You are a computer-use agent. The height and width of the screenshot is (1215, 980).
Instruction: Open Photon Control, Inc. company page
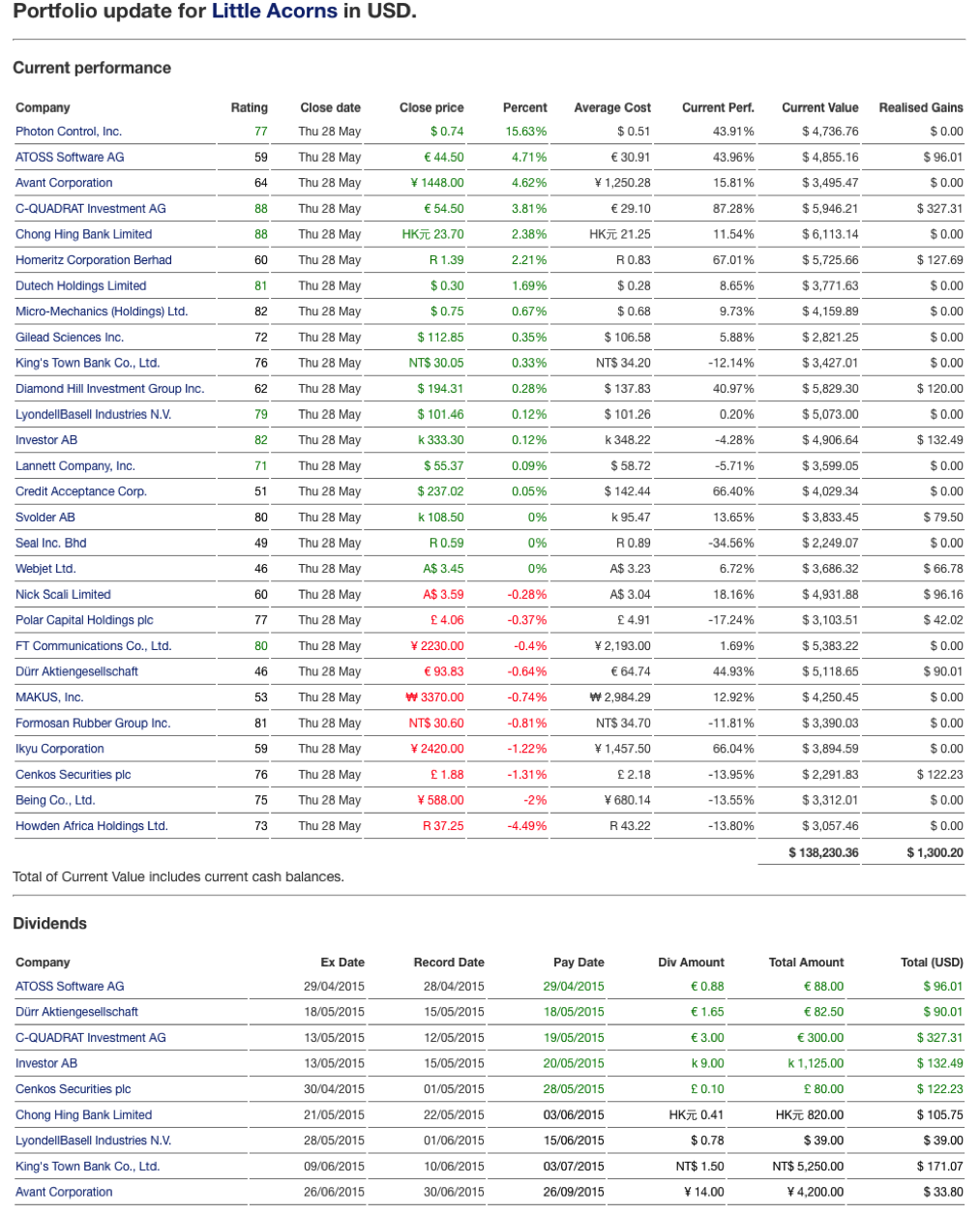[x=69, y=132]
